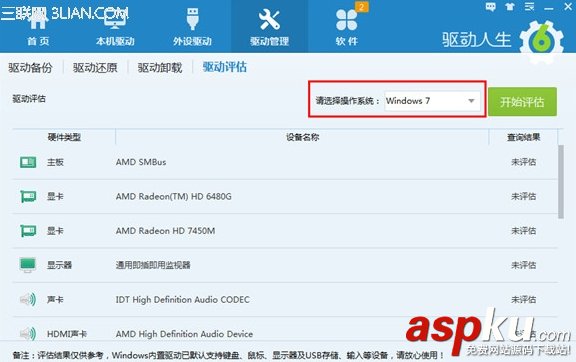Open the main menu icon in title bar
The image size is (576, 362).
point(529,7)
